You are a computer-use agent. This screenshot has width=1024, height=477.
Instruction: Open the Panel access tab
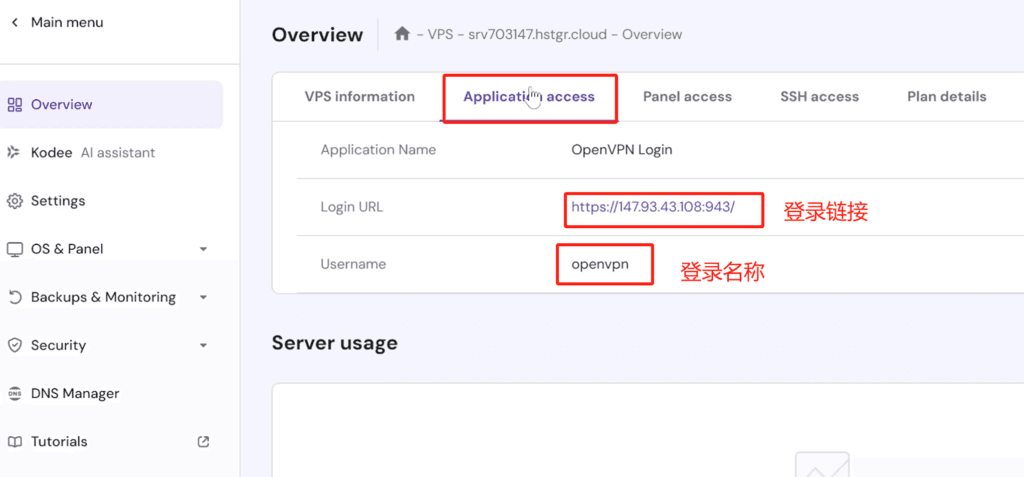coord(687,97)
